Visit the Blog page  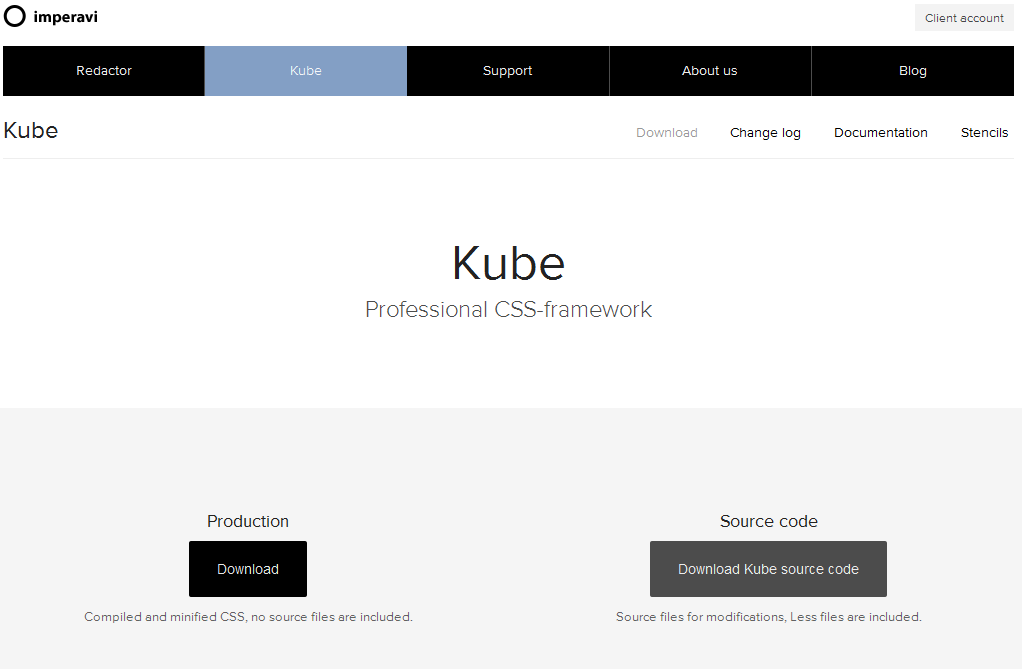coord(911,70)
